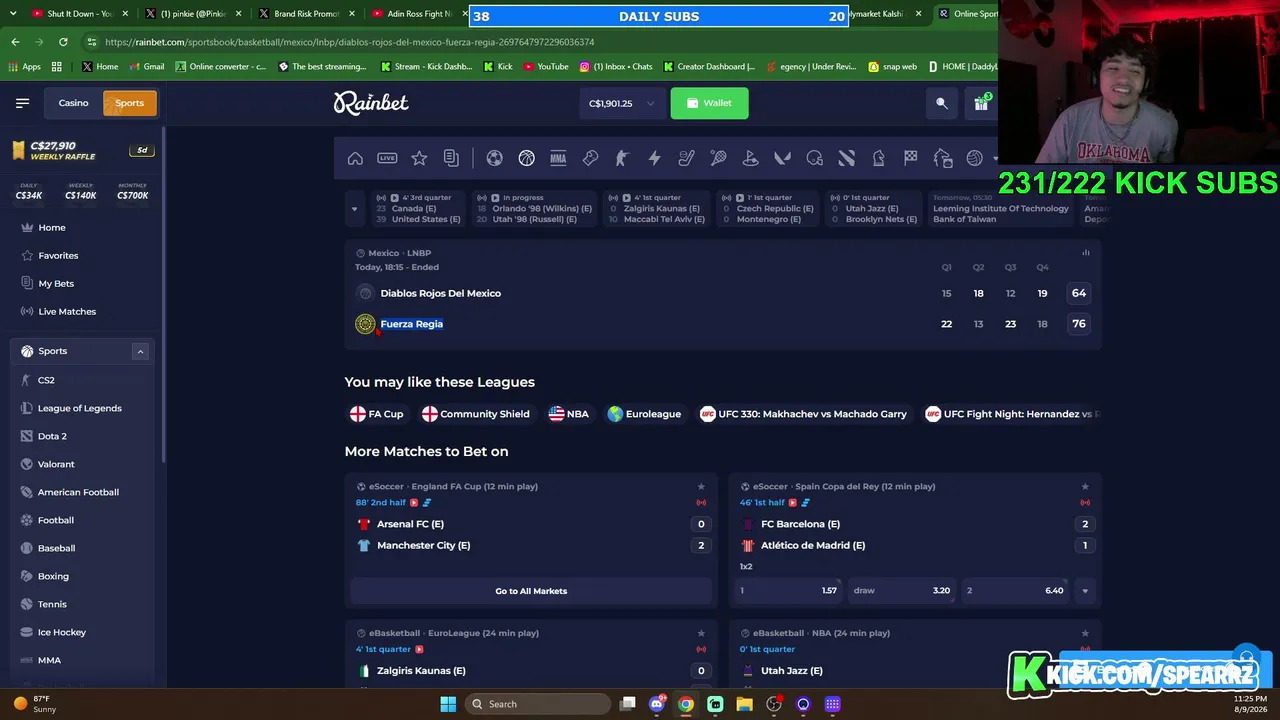
Task: Favorite the Zalgiris Kaunas eBasketball match
Action: [x=701, y=633]
